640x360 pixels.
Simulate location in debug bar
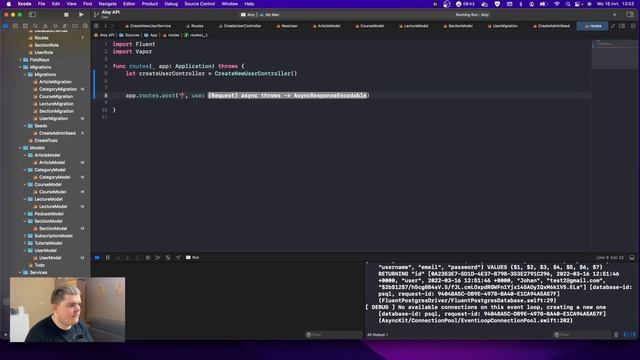point(178,258)
